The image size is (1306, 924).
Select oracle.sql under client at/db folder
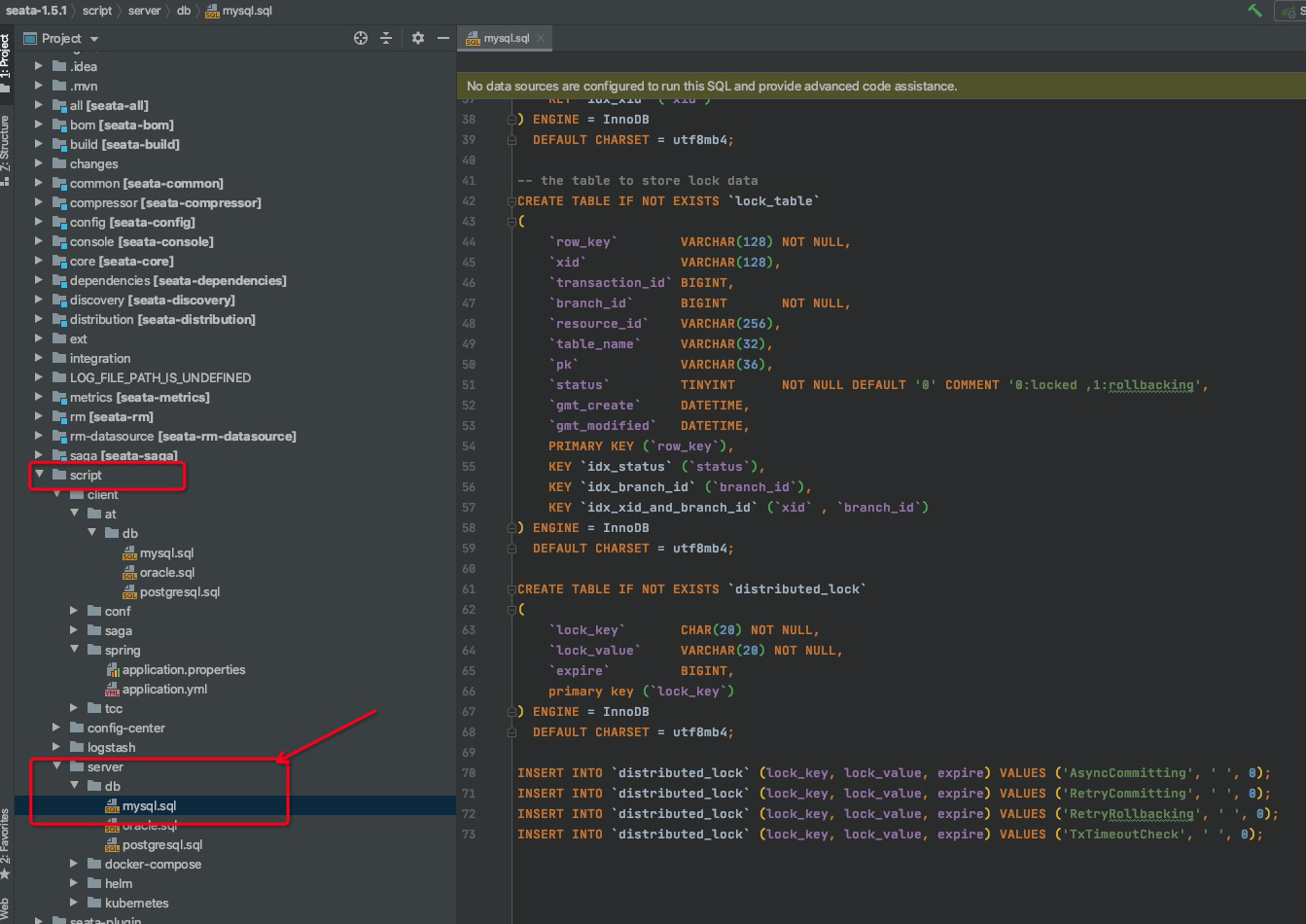tap(165, 572)
